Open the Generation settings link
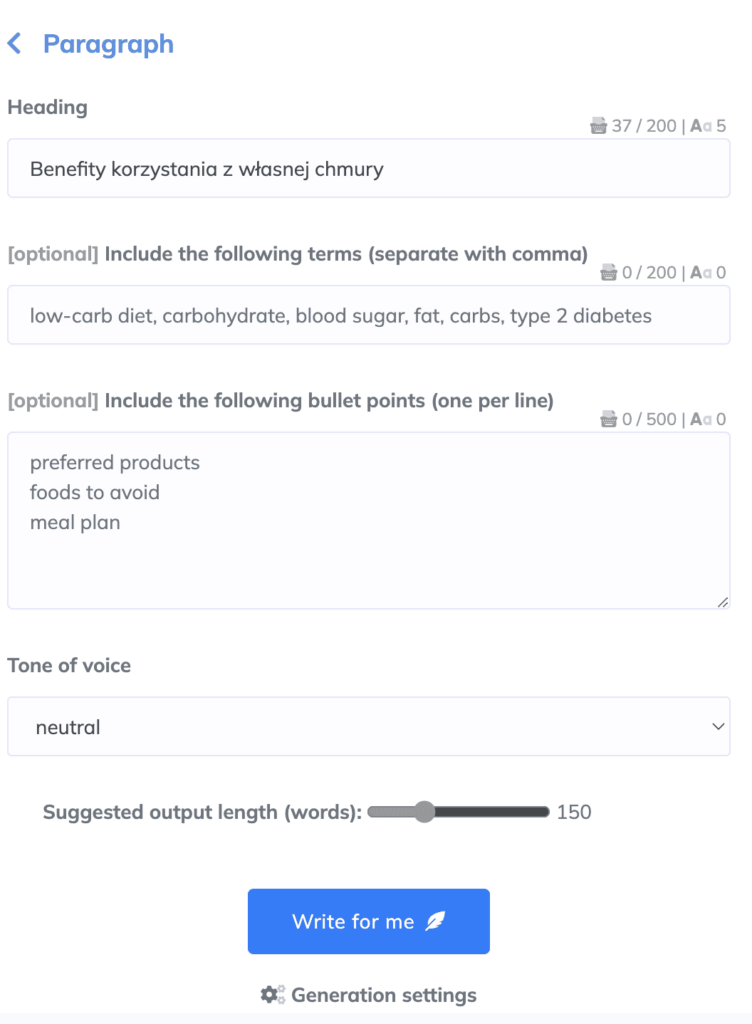Screen dimensions: 752x1024 [x=383, y=995]
